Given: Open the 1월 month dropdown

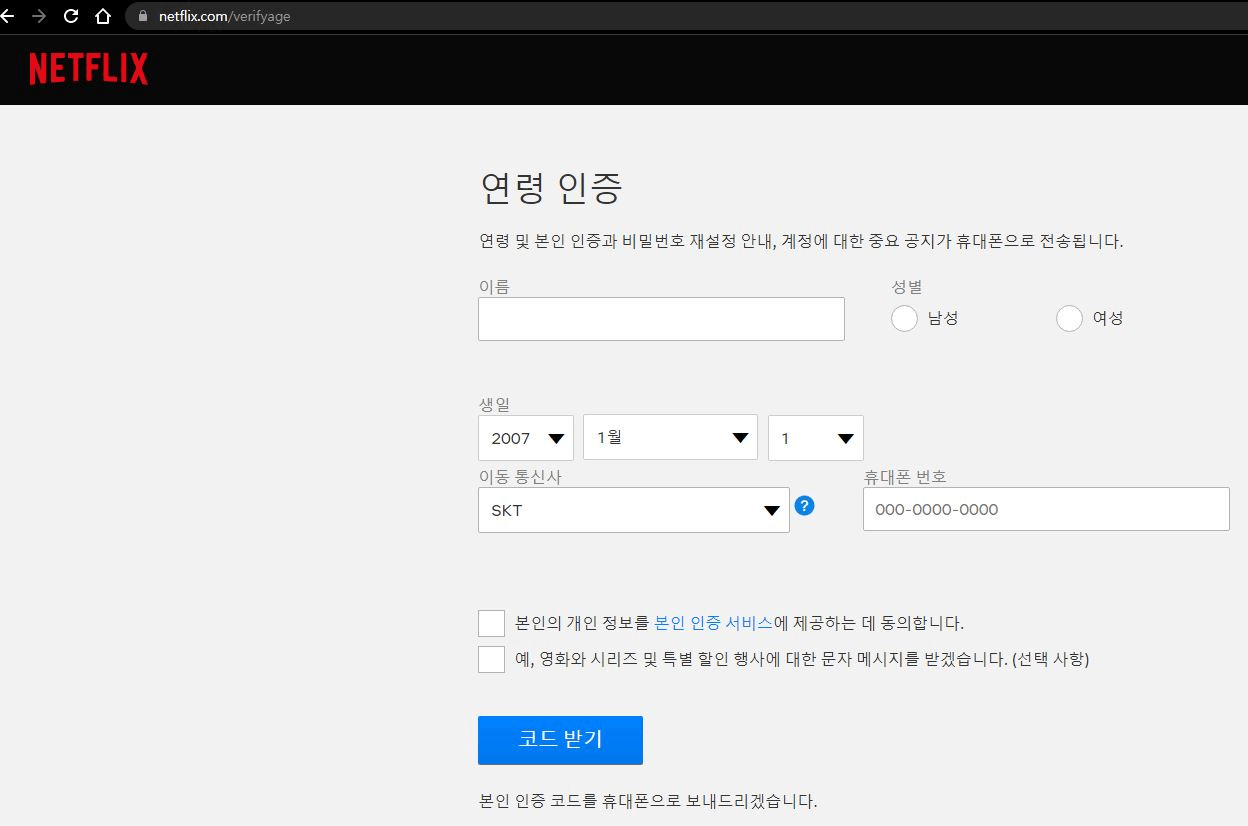Looking at the screenshot, I should 670,437.
